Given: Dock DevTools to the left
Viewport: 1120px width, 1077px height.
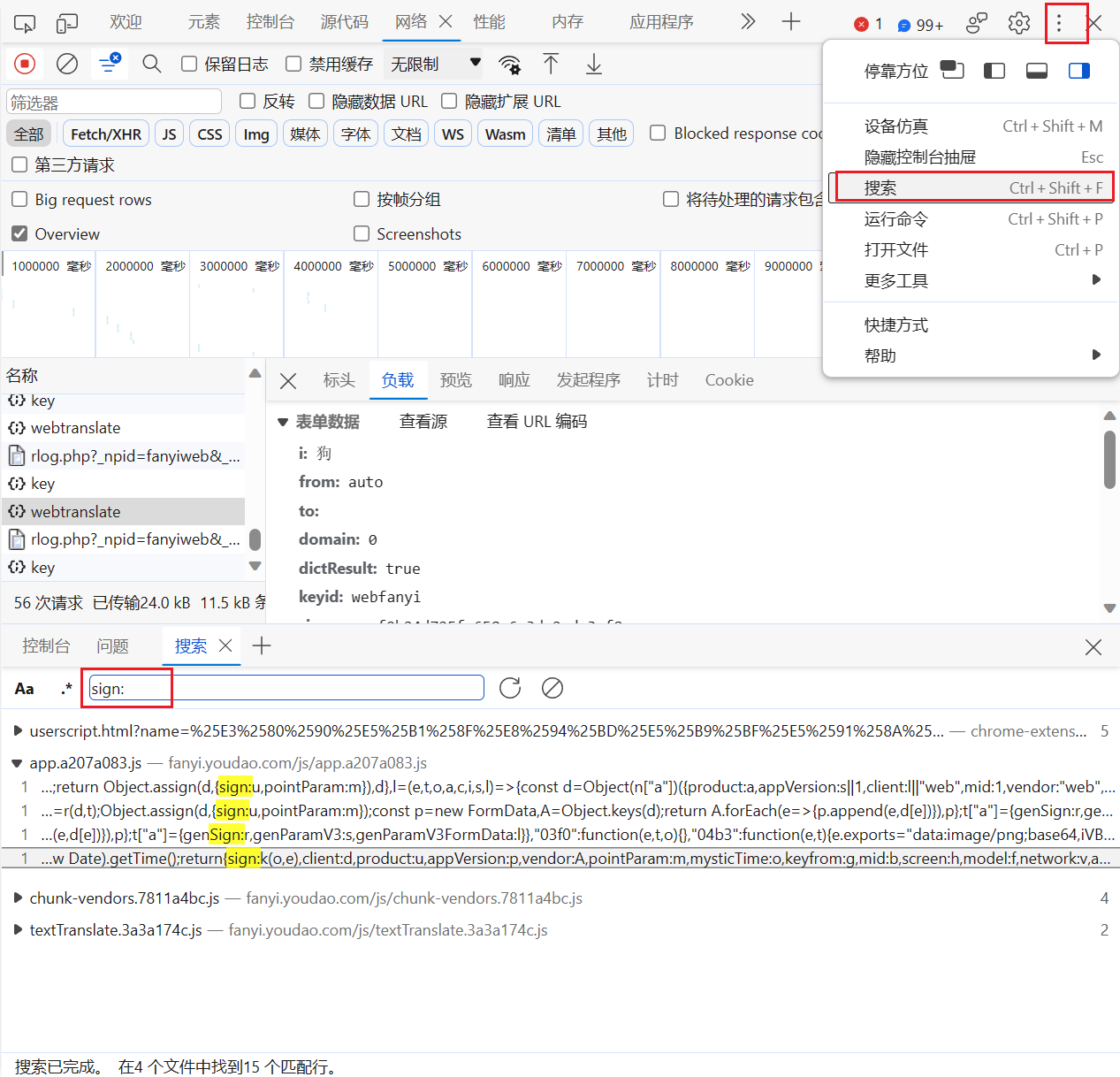Looking at the screenshot, I should pos(994,71).
